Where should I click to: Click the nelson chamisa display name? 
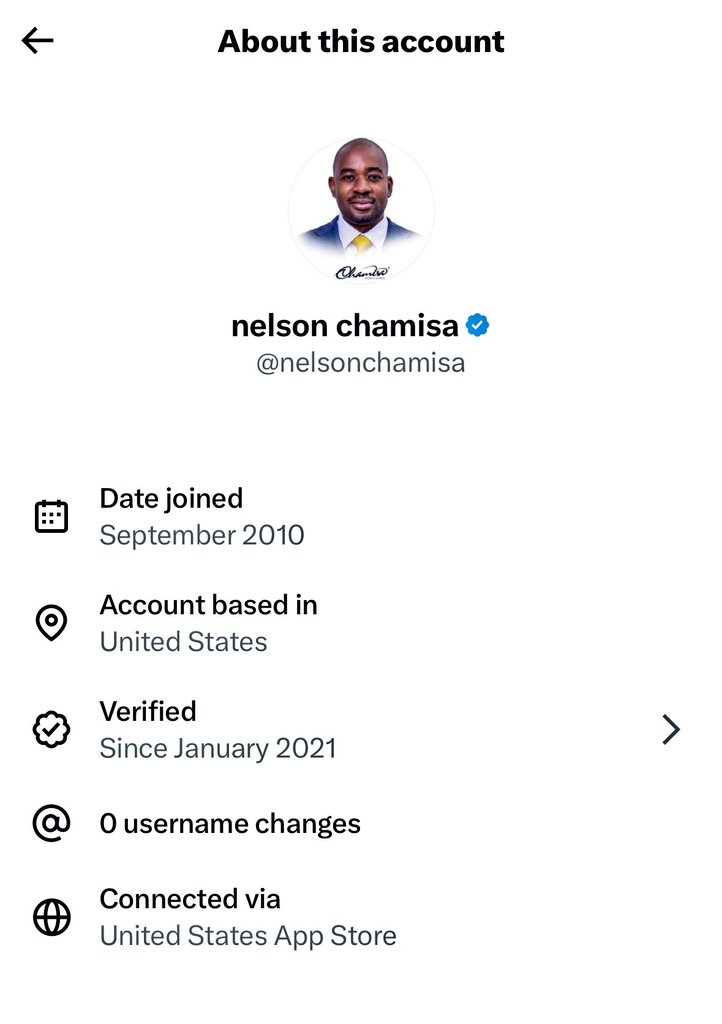pos(344,326)
